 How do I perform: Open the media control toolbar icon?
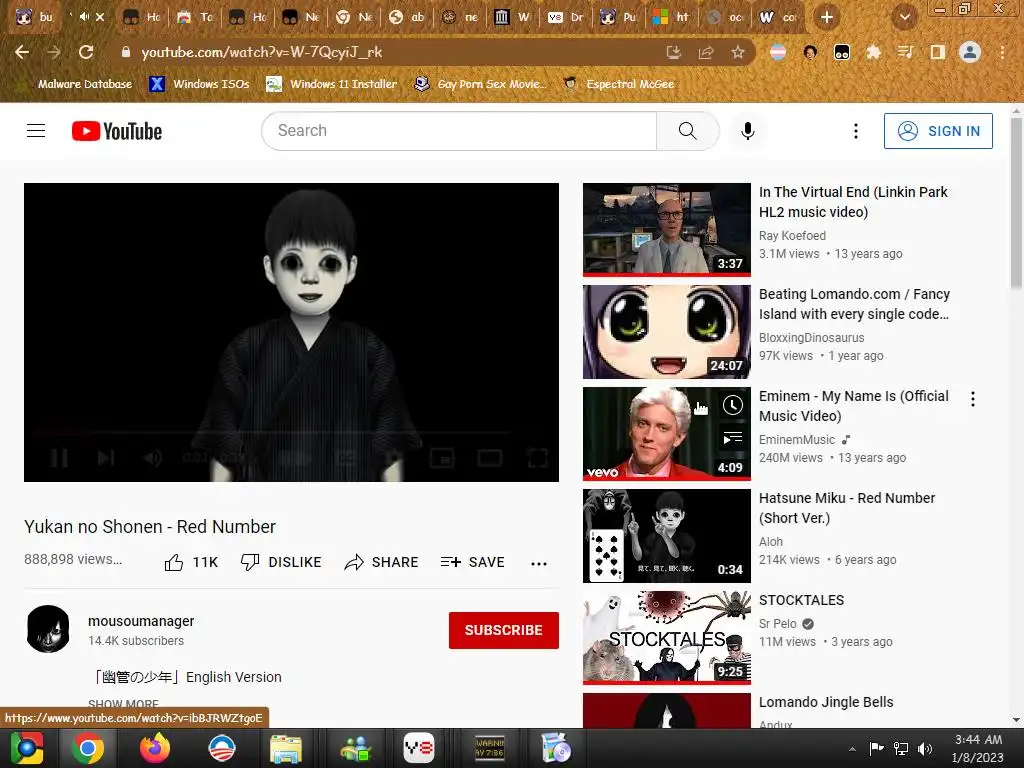(906, 52)
